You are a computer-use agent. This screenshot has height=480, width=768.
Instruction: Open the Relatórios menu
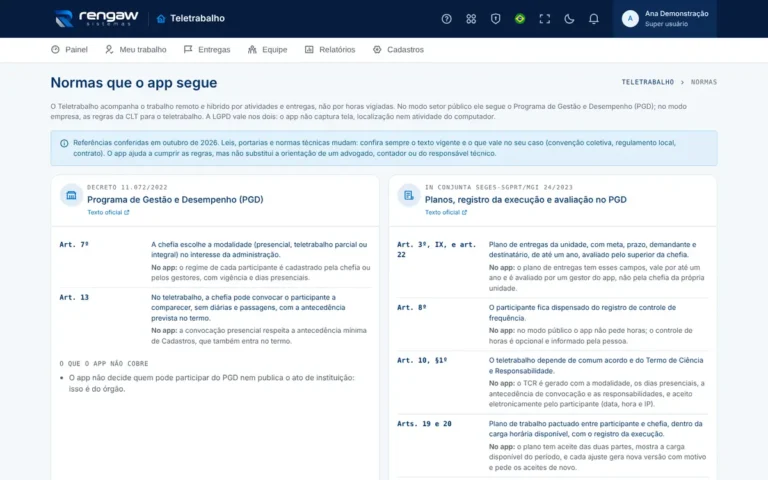pos(330,49)
